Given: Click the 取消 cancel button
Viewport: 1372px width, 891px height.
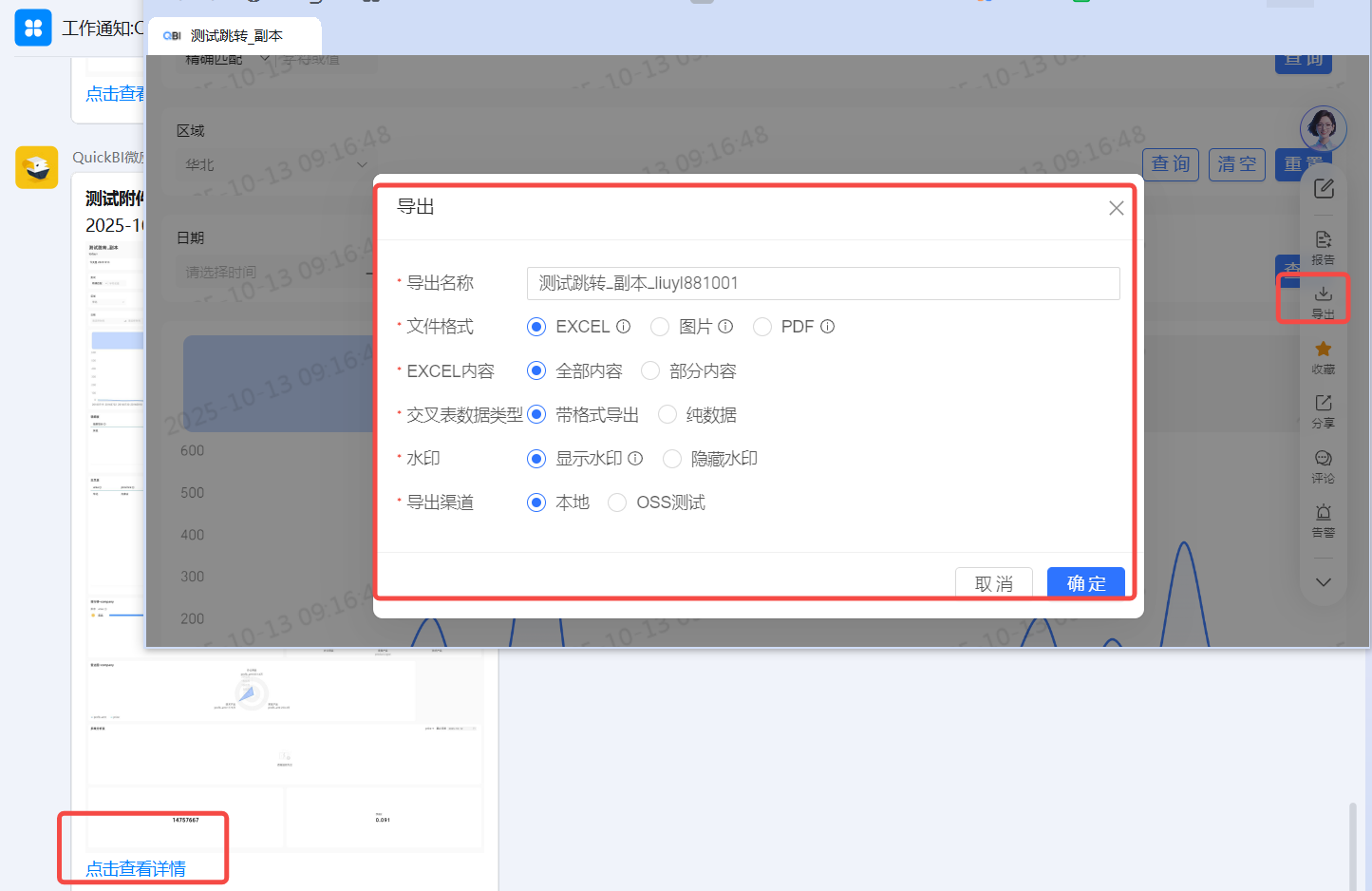Looking at the screenshot, I should [993, 582].
